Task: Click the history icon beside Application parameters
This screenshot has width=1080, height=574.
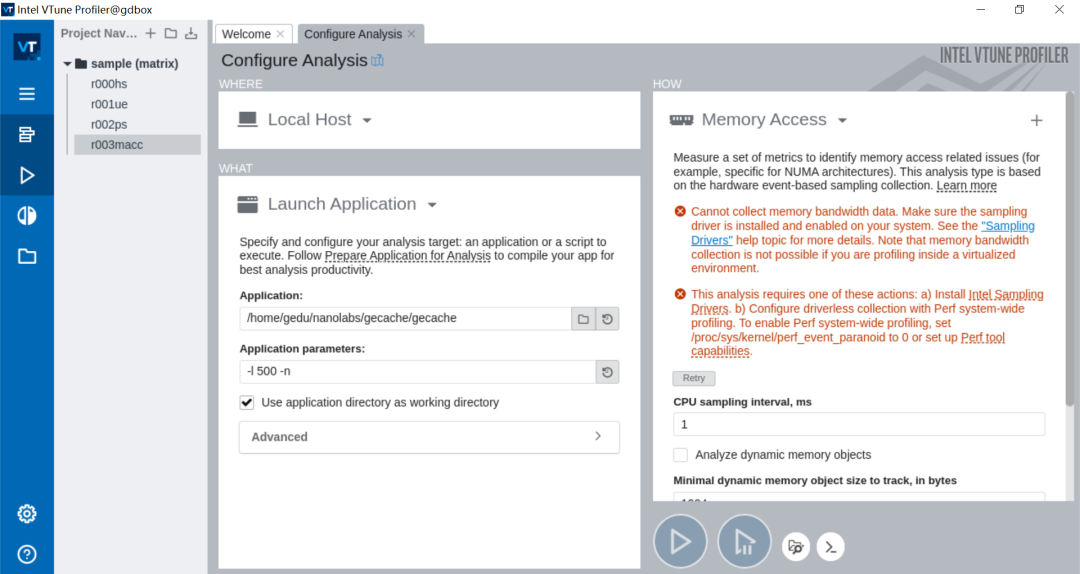Action: 607,372
